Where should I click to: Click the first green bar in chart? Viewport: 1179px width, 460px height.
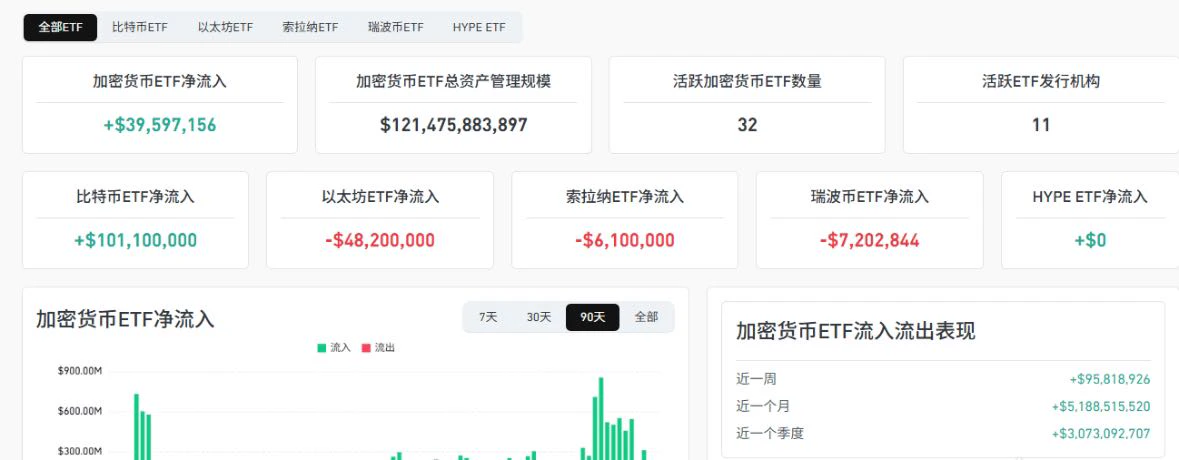click(x=136, y=427)
